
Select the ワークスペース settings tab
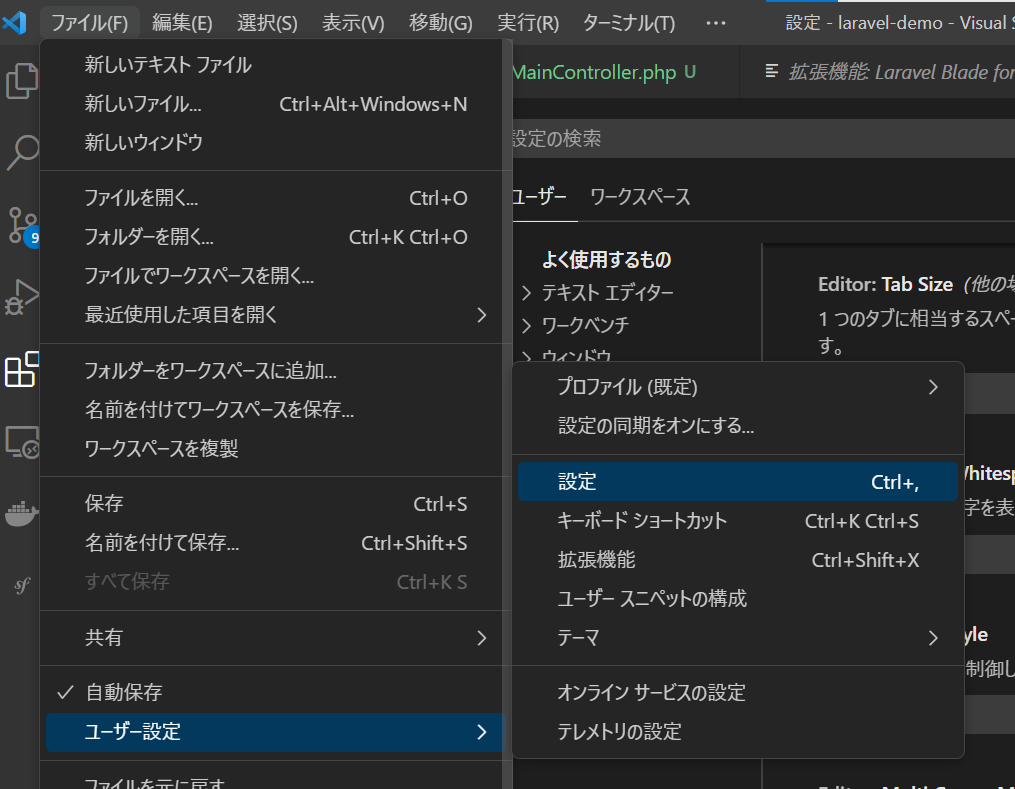tap(640, 197)
